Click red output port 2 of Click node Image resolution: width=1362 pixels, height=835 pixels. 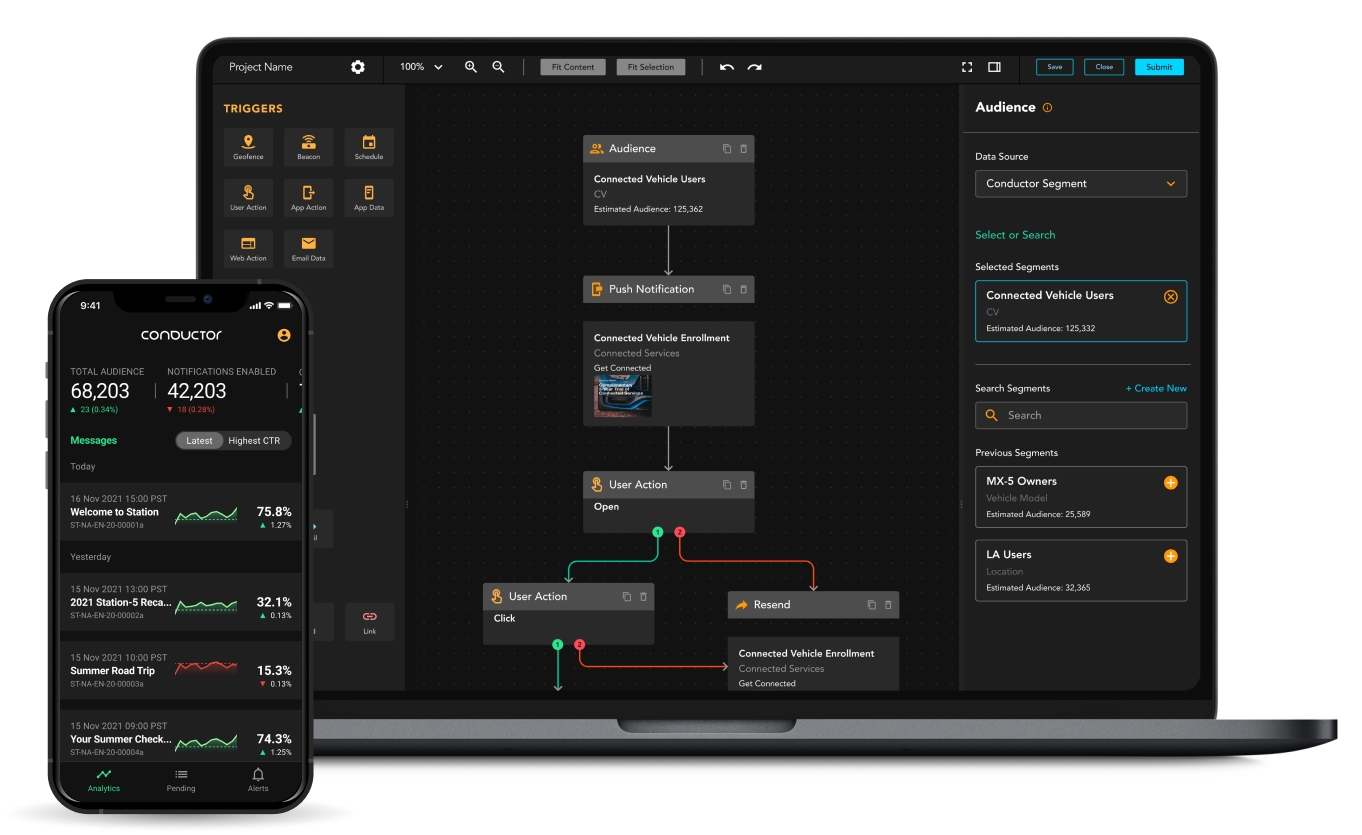580,644
